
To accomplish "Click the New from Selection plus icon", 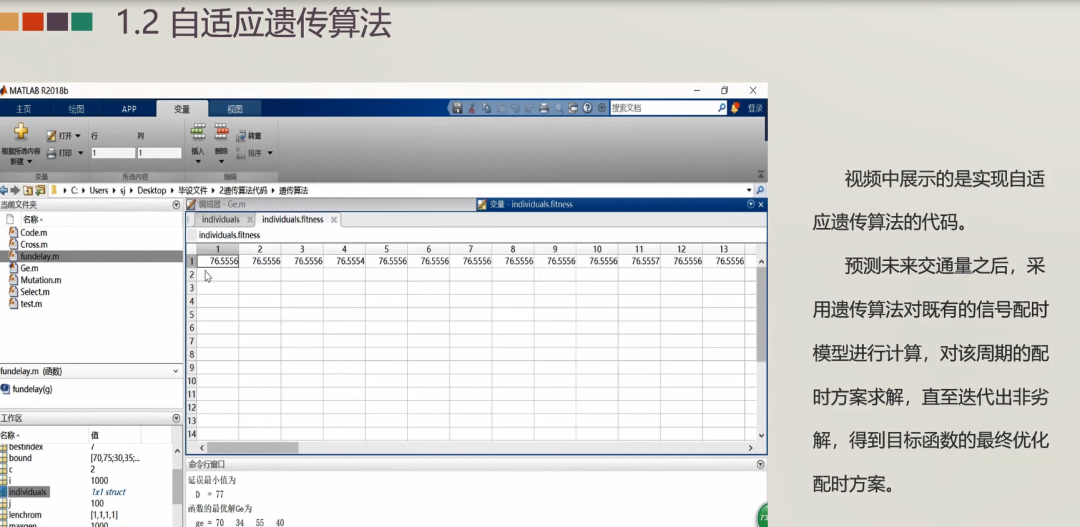I will [20, 132].
